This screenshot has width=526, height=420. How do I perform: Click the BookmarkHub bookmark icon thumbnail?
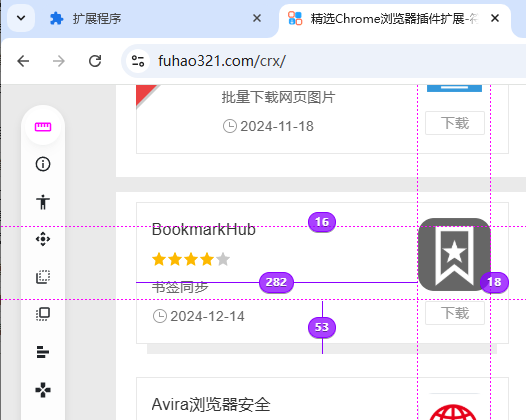[454, 254]
